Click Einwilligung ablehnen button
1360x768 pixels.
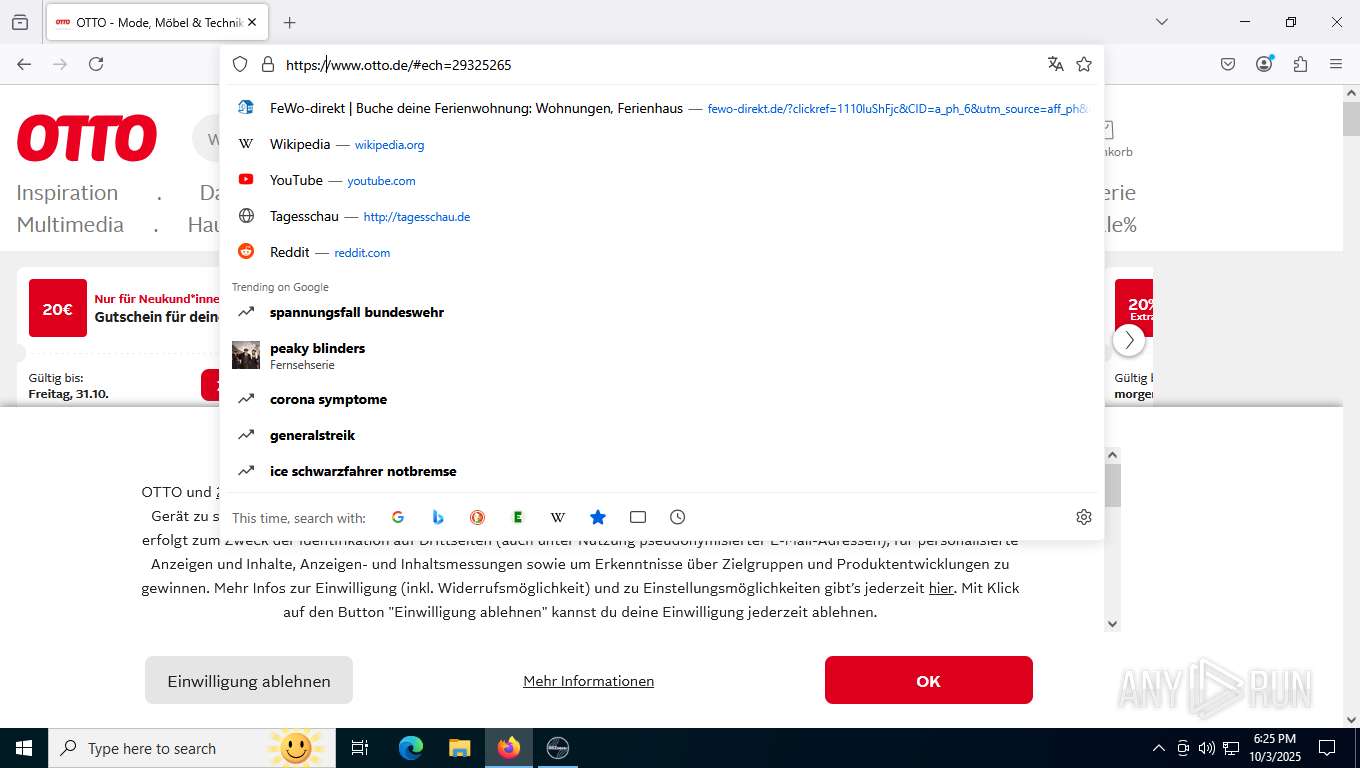click(249, 681)
